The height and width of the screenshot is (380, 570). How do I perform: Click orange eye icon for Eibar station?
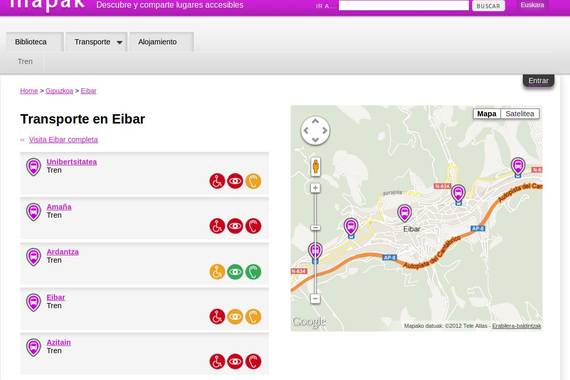pyautogui.click(x=235, y=317)
